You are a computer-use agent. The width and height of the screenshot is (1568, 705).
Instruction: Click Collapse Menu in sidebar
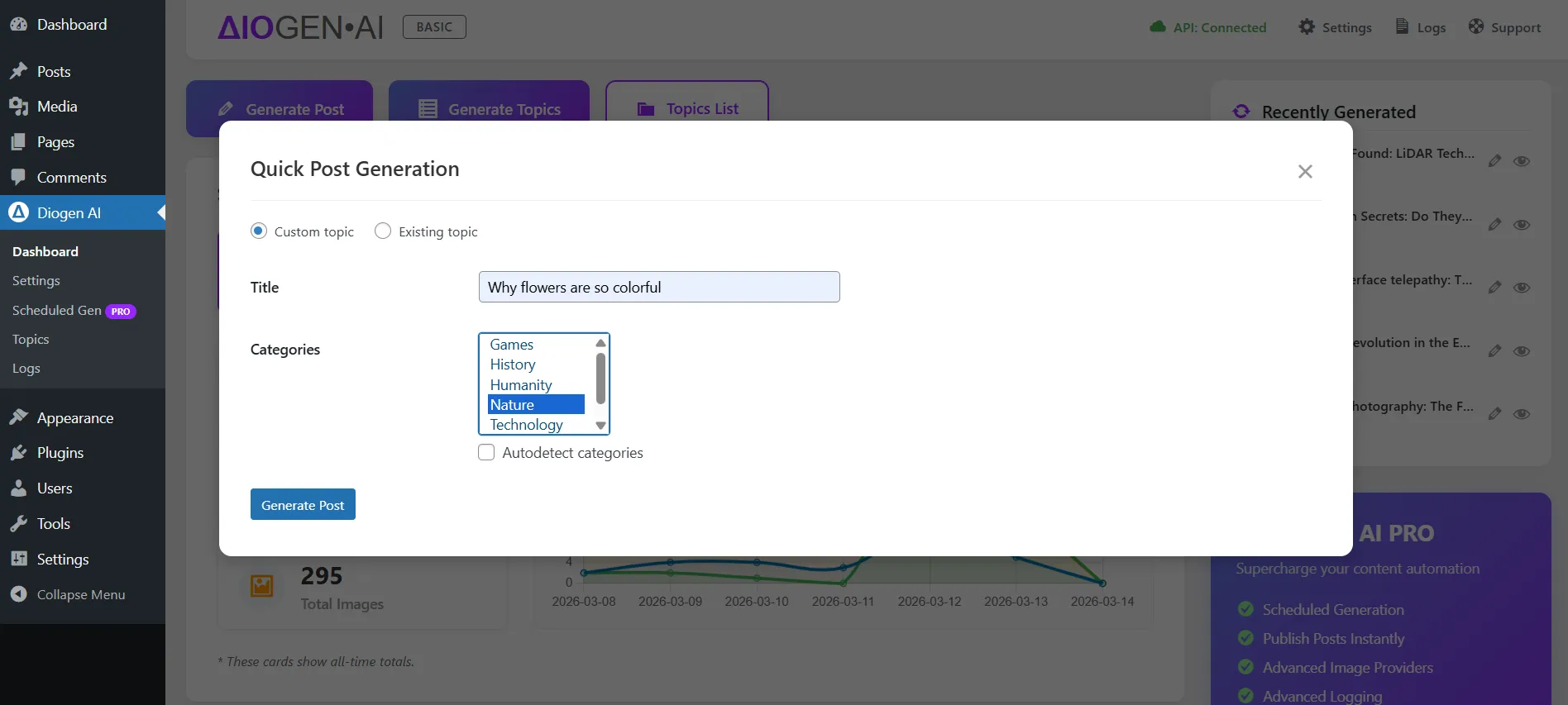click(81, 594)
